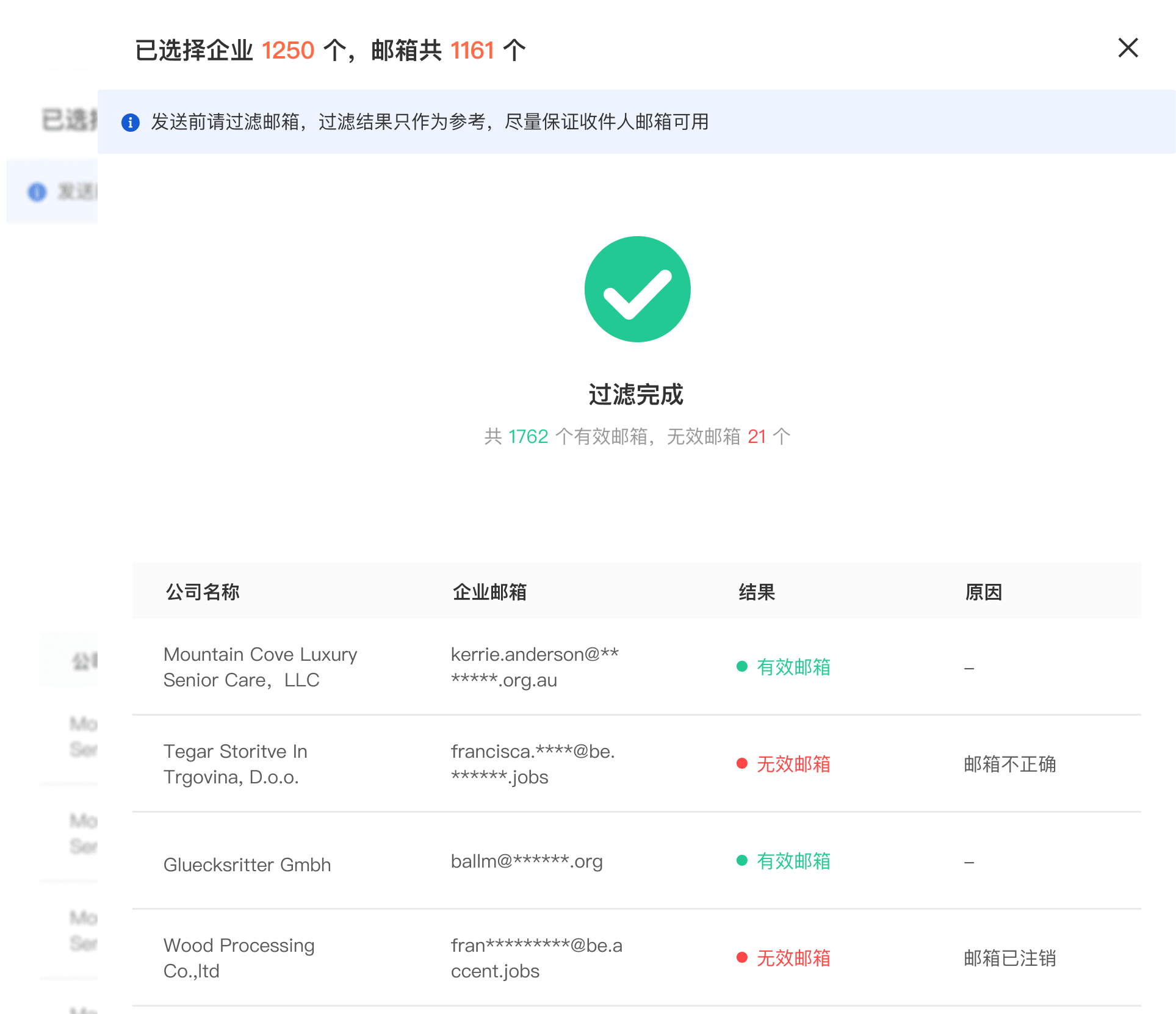Click the valid mailbox count 1762
Viewport: 1176px width, 1014px height.
coord(528,437)
